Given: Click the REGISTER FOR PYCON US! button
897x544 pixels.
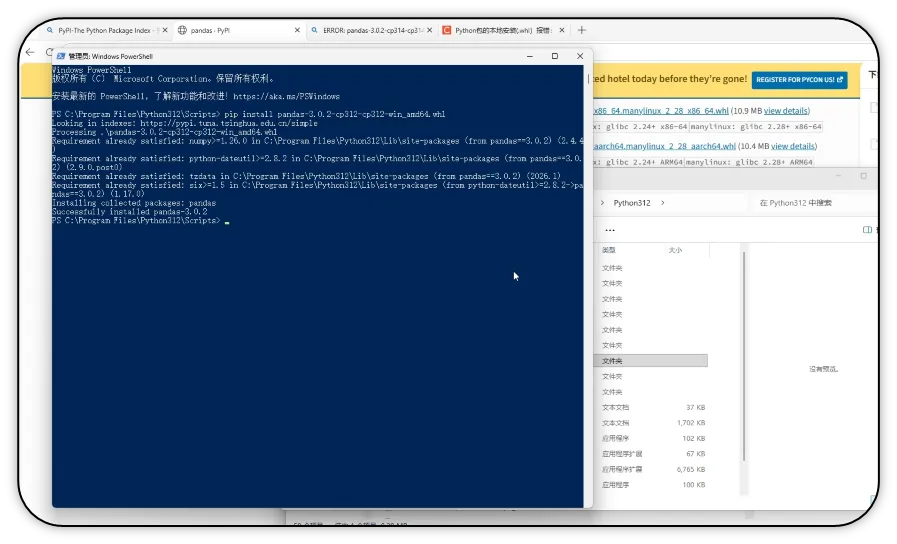Looking at the screenshot, I should pos(799,80).
